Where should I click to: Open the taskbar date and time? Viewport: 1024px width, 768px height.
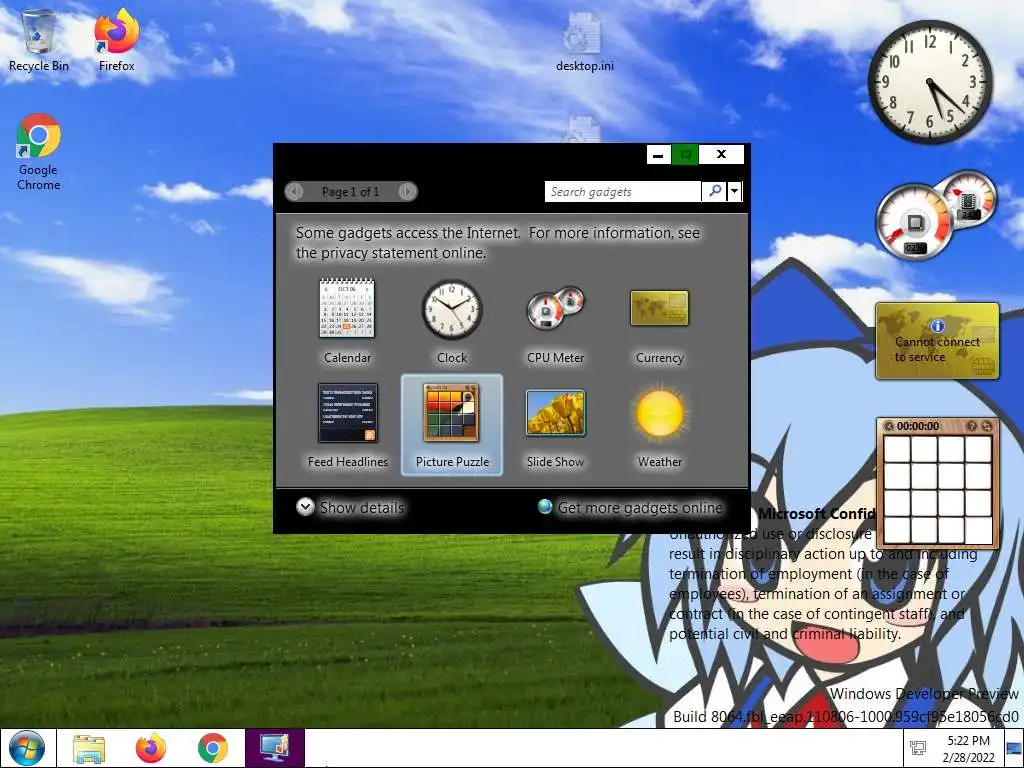coord(968,749)
